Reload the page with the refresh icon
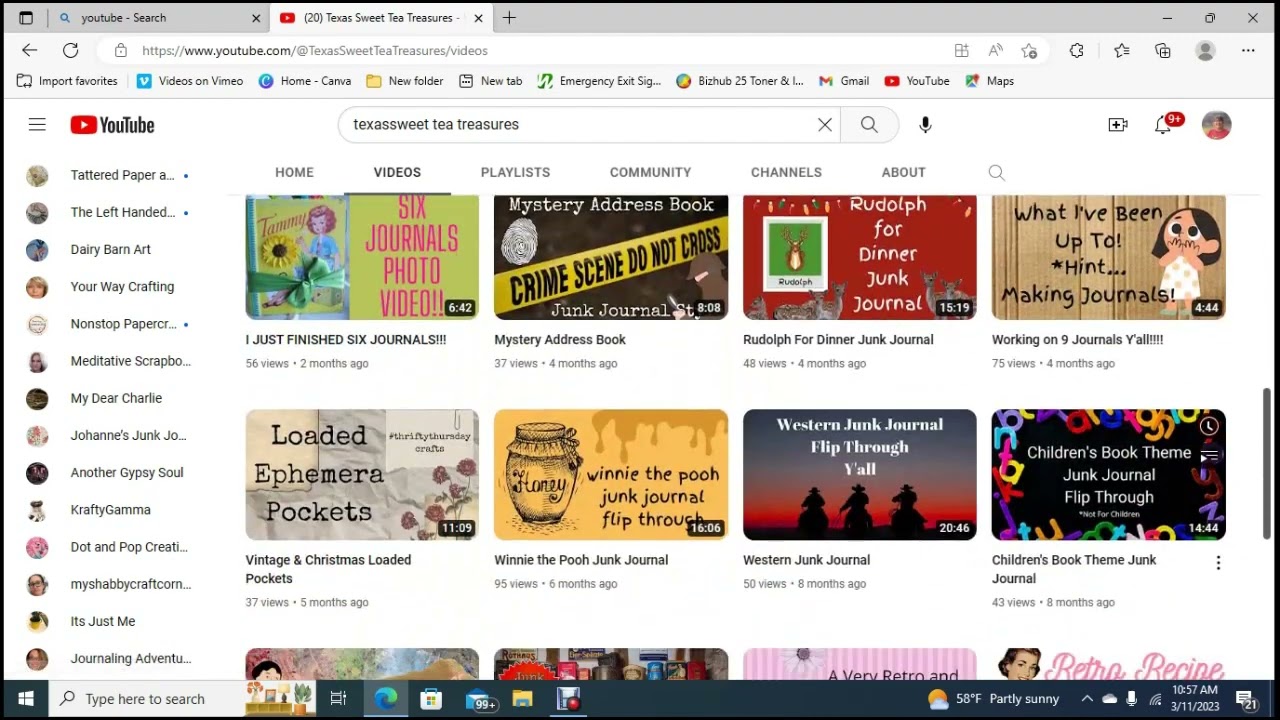 pyautogui.click(x=70, y=50)
